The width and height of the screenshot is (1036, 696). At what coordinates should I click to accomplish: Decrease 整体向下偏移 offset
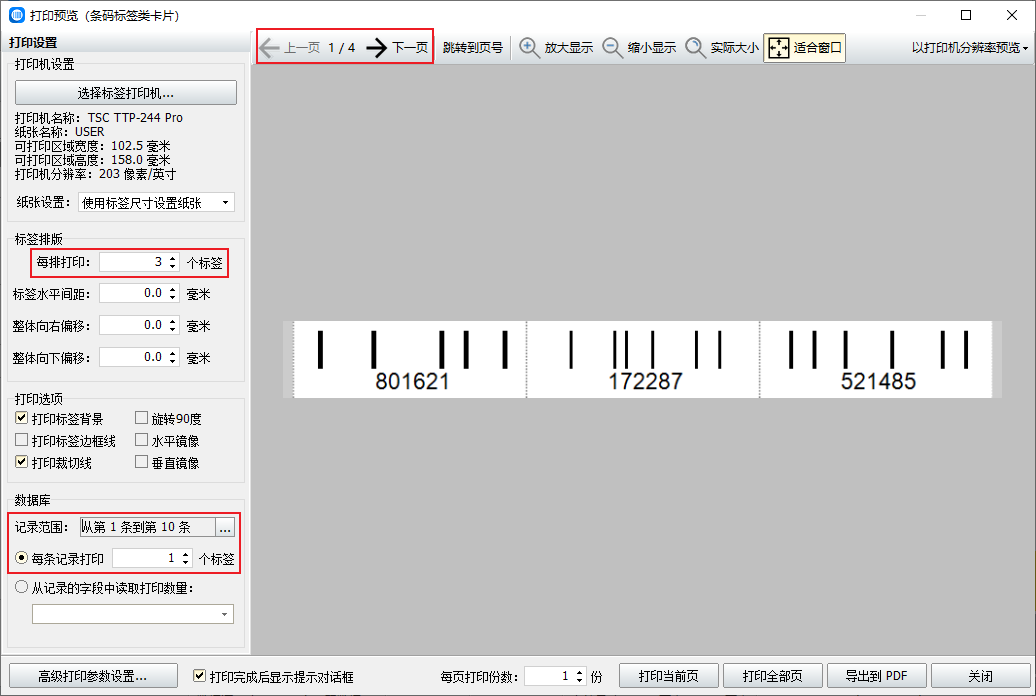point(172,362)
